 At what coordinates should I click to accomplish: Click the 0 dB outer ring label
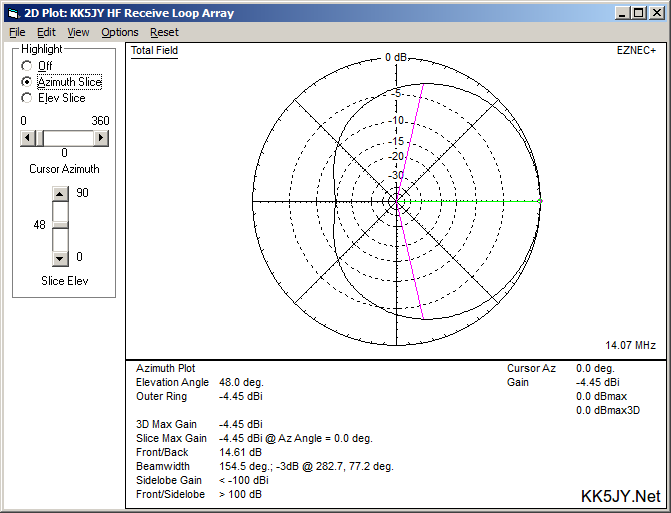(396, 57)
